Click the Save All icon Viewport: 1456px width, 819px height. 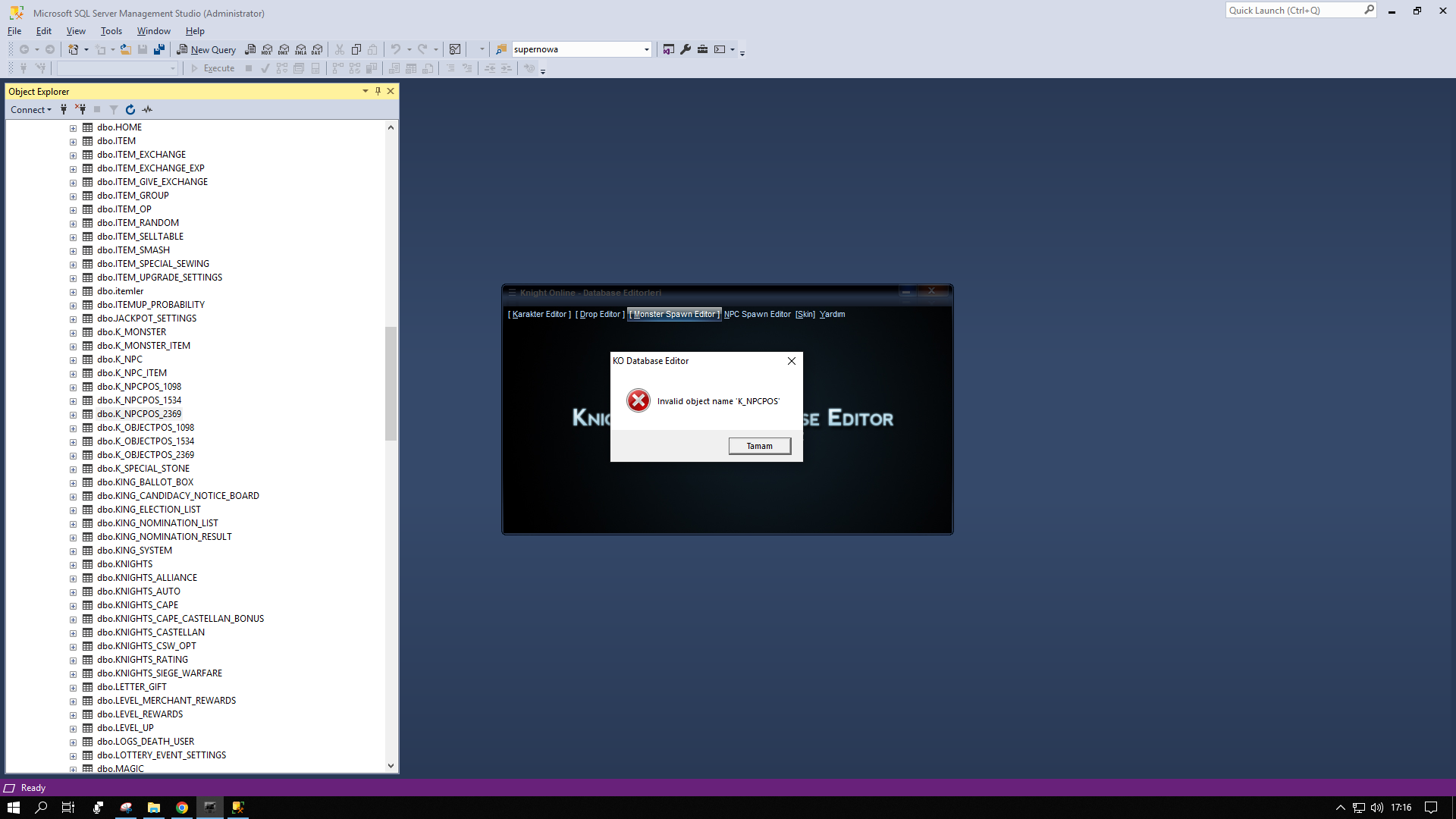point(158,49)
